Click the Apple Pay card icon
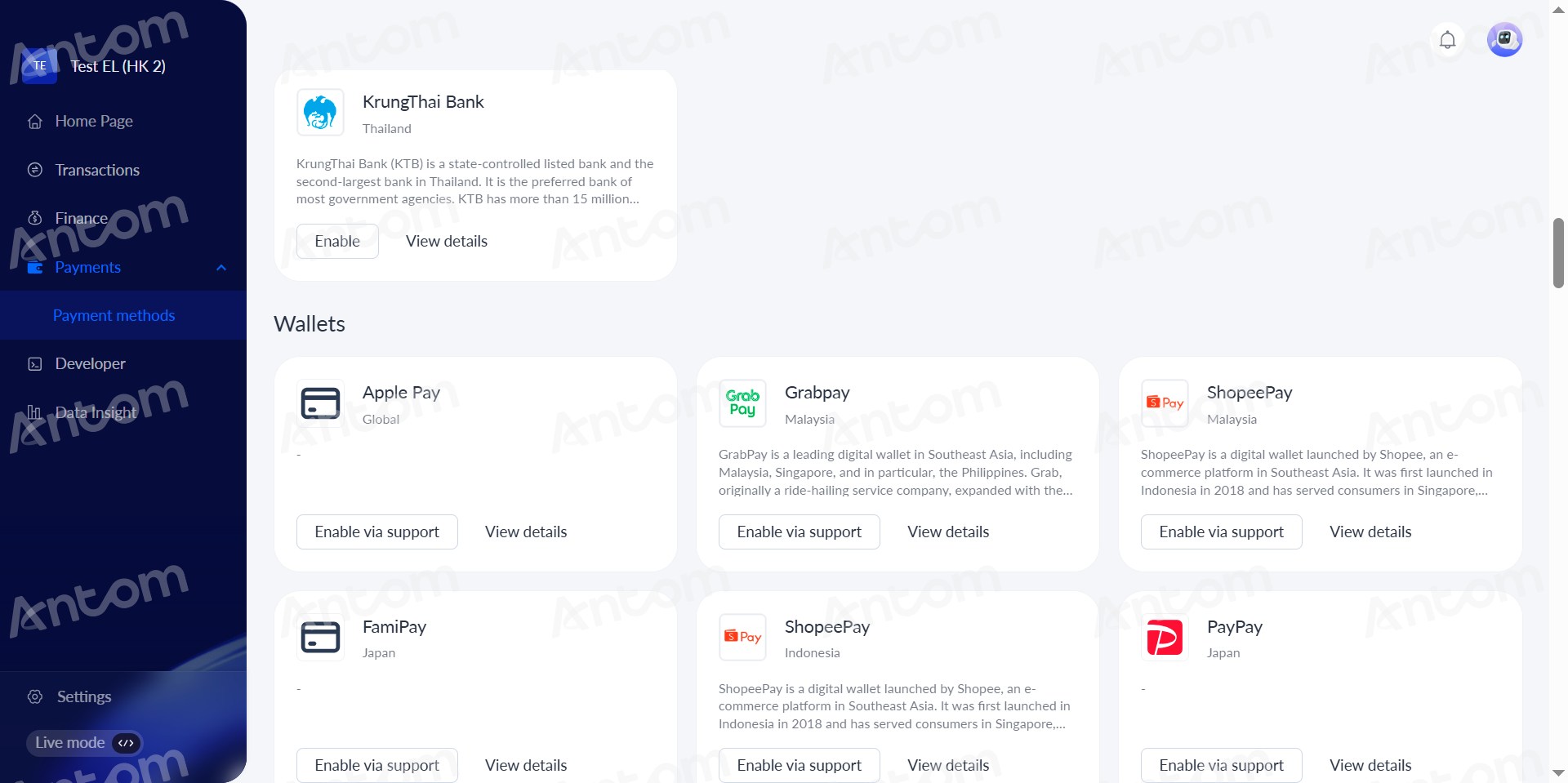Image resolution: width=1568 pixels, height=783 pixels. tap(320, 403)
